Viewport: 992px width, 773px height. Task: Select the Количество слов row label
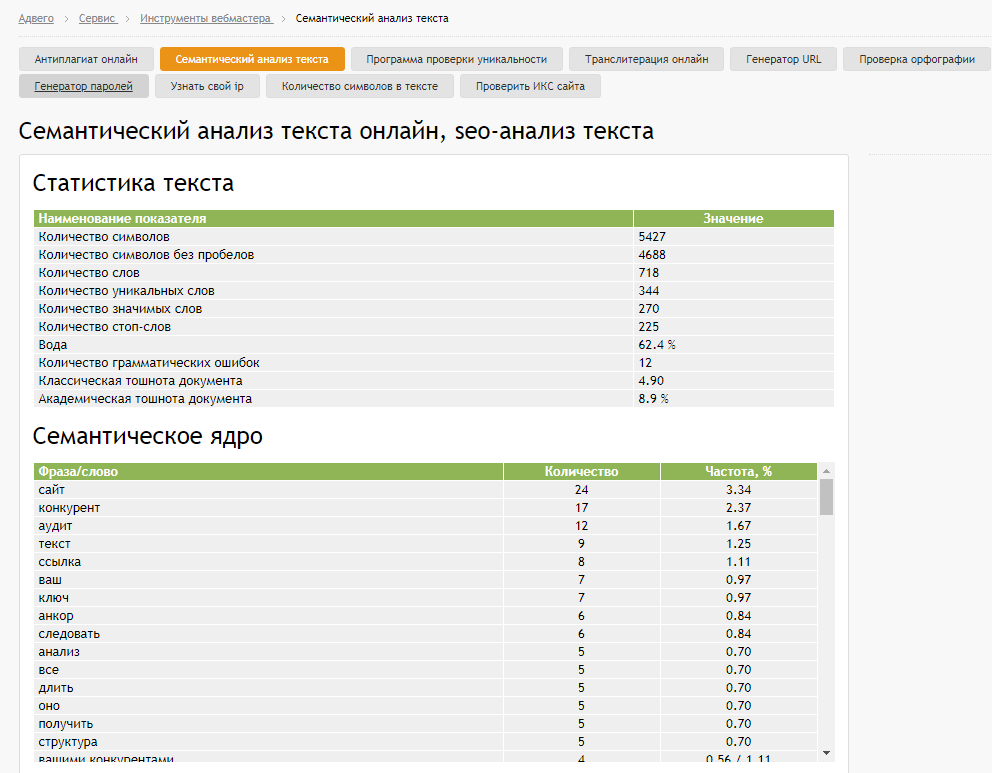[89, 273]
